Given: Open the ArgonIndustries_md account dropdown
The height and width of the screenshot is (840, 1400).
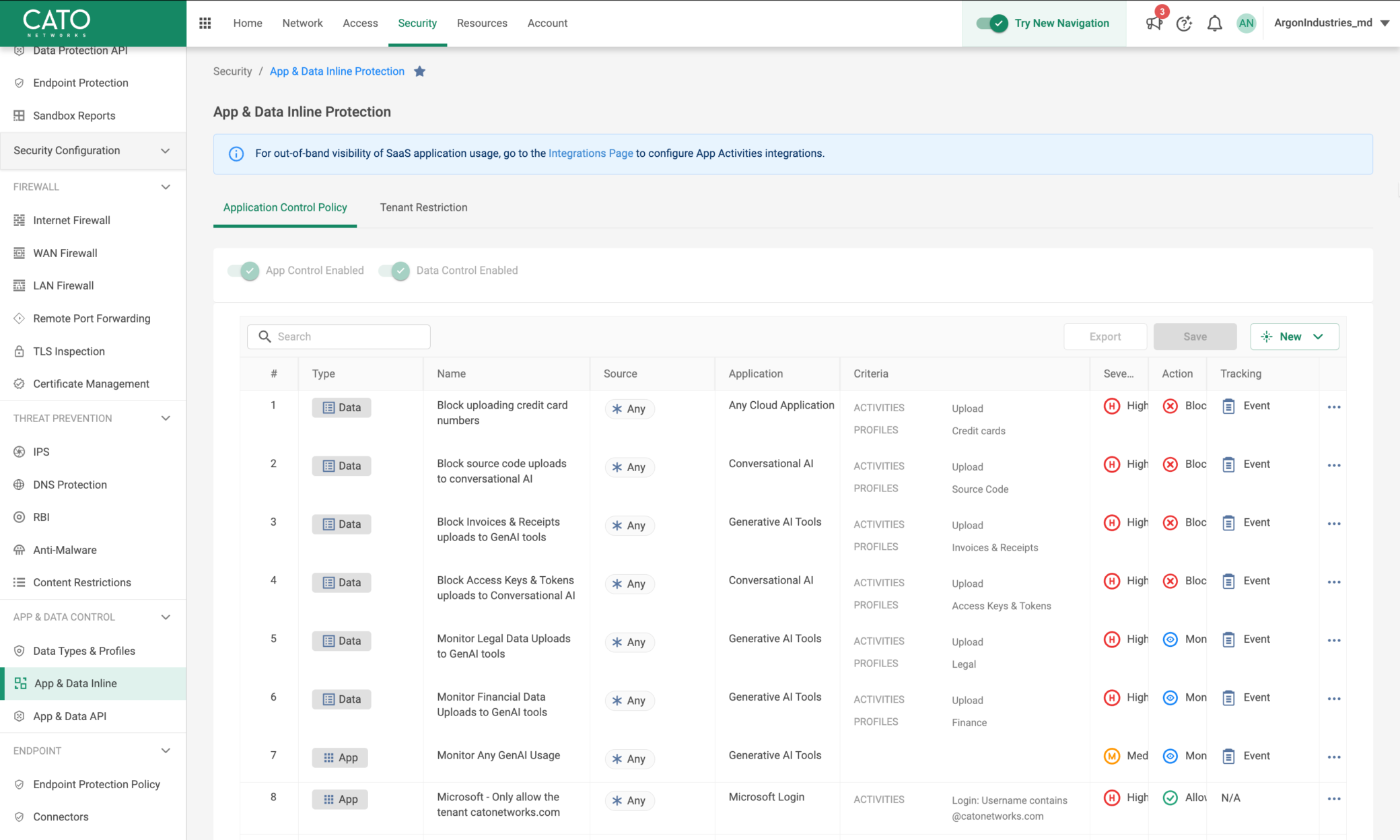Looking at the screenshot, I should 1331,23.
